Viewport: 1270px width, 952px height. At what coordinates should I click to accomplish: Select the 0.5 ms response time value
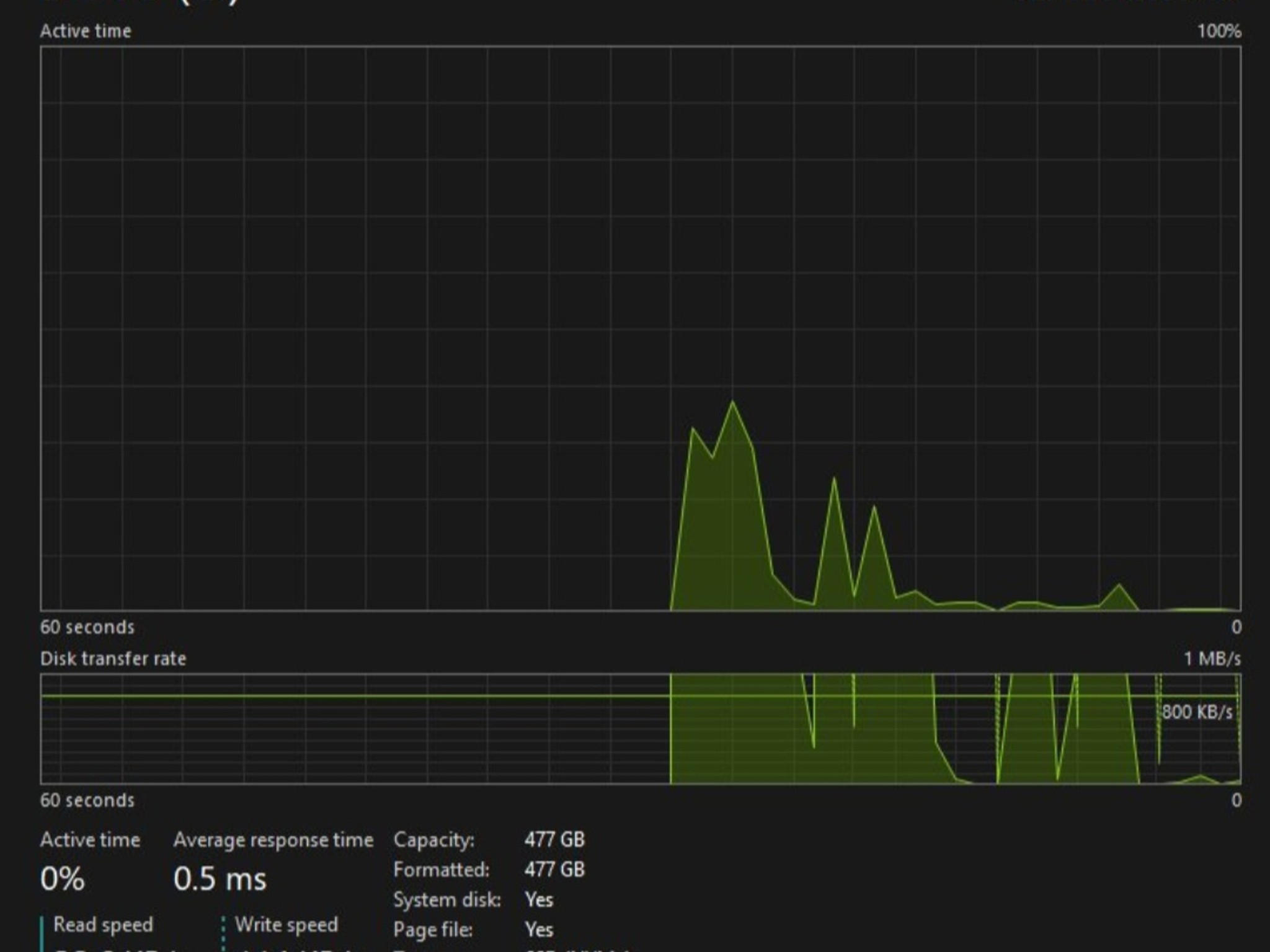[x=220, y=879]
